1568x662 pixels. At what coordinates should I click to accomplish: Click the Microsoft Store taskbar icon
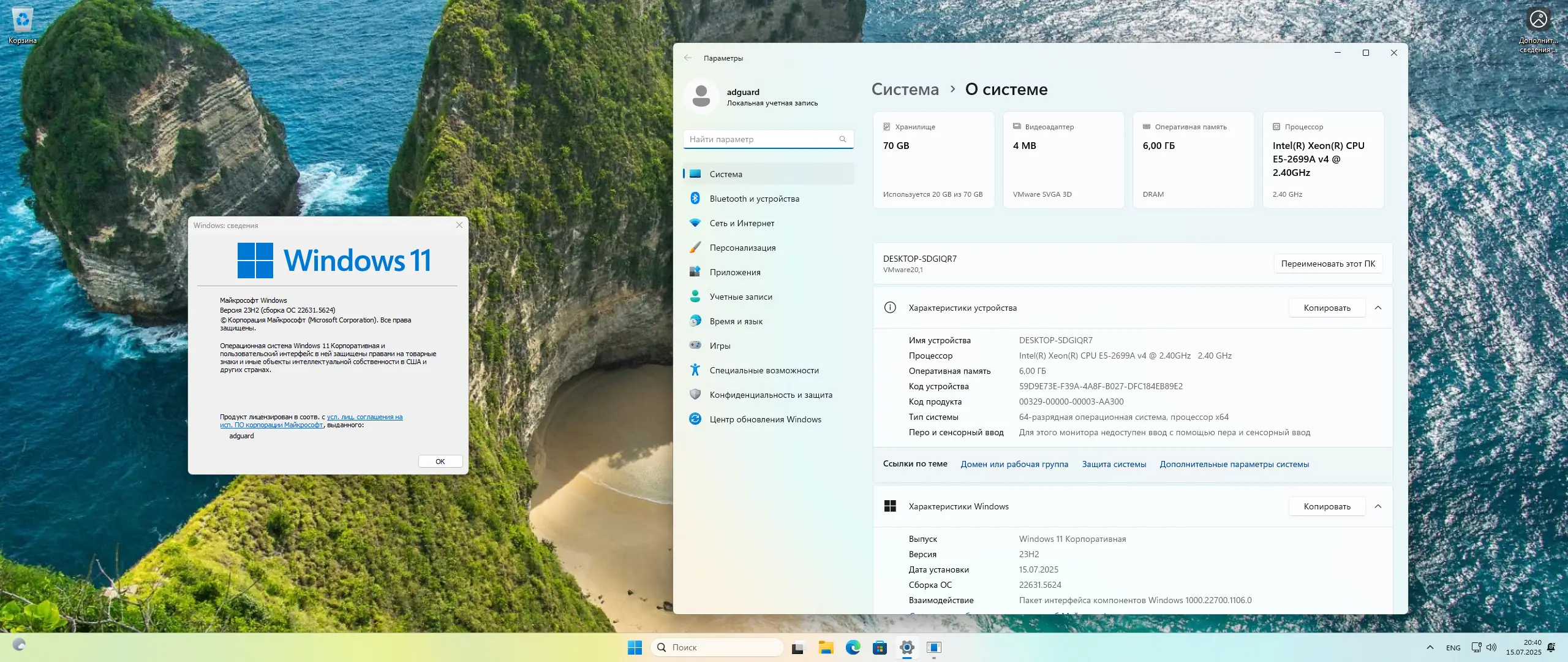pyautogui.click(x=880, y=647)
